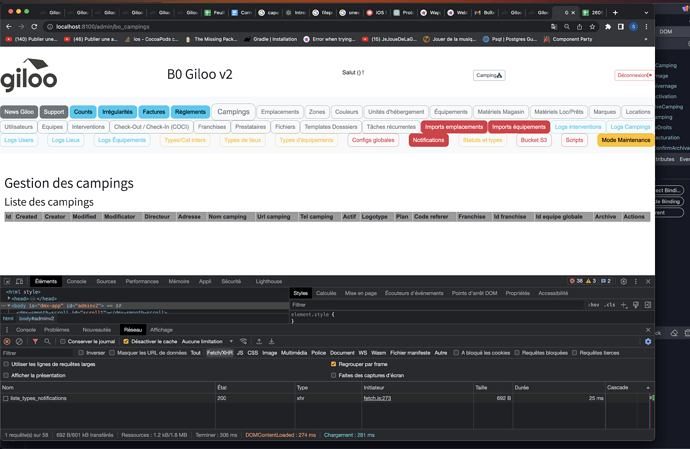Open 'Imports emplacements' button
This screenshot has height=449, width=690.
[x=454, y=127]
